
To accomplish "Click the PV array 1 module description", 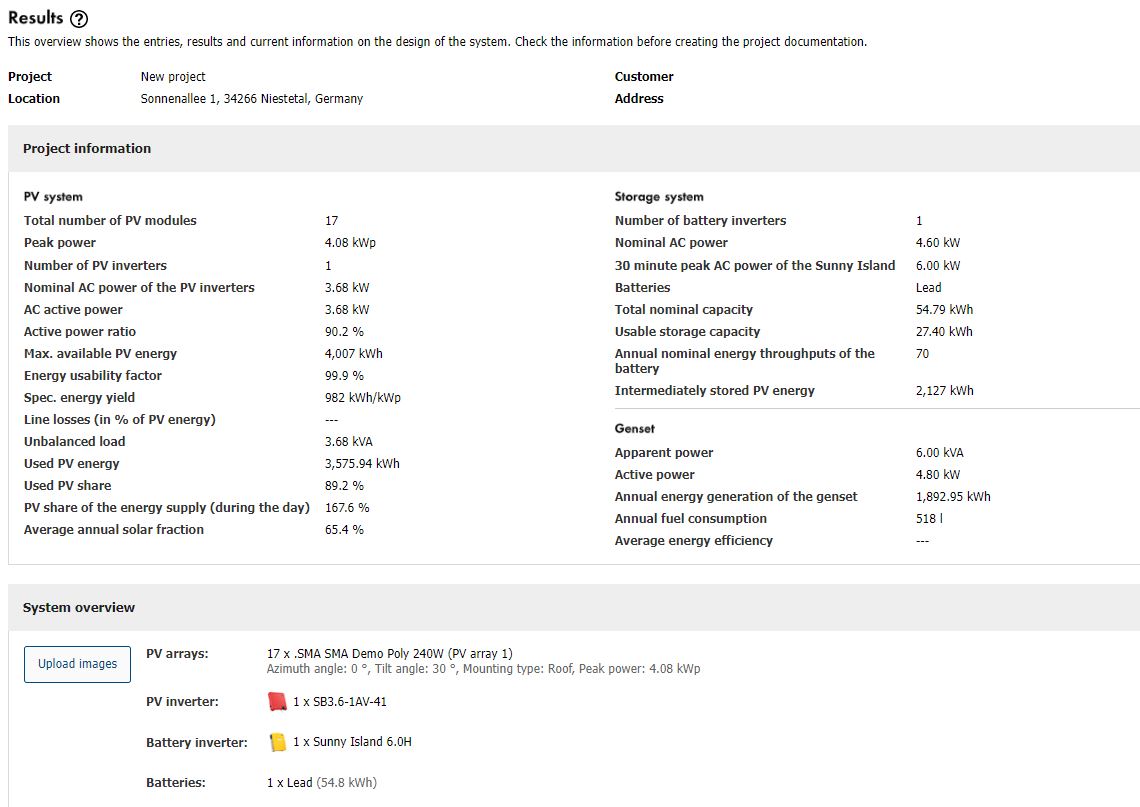I will click(x=390, y=654).
